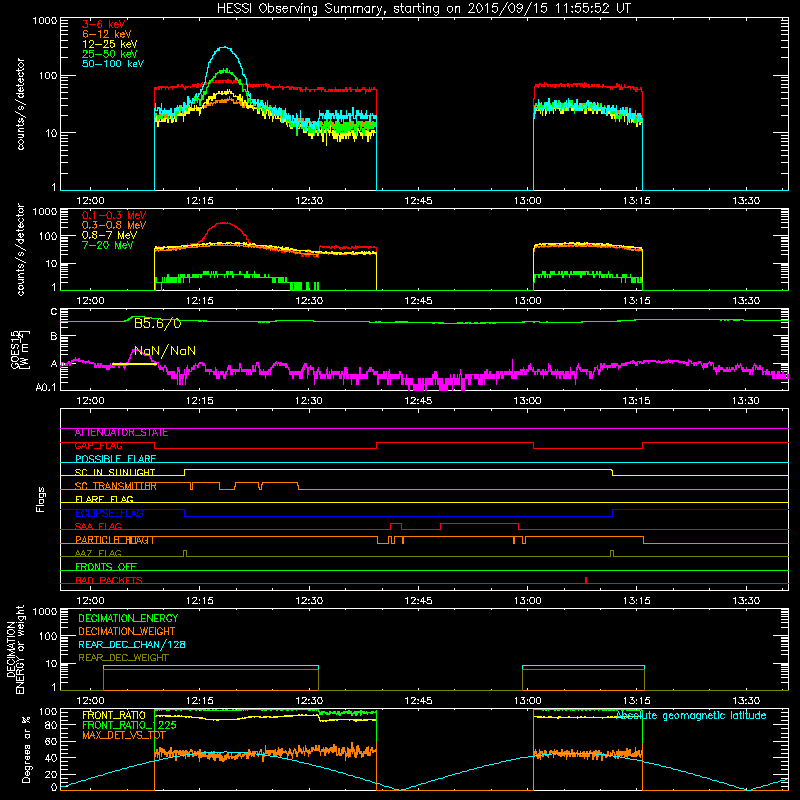Click the BAD_PACKETS red tick marker

(586, 580)
